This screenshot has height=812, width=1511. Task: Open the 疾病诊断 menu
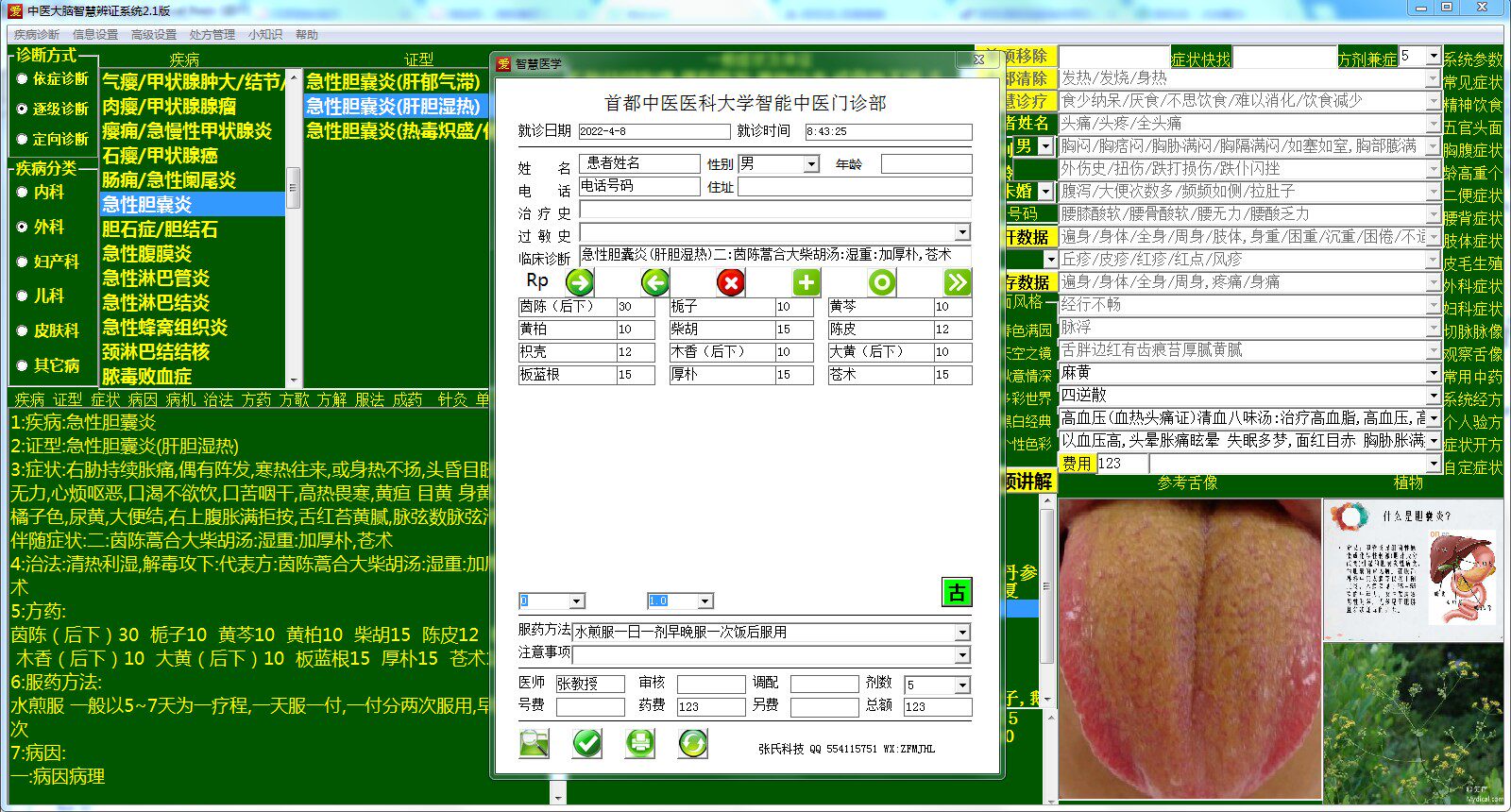point(37,34)
